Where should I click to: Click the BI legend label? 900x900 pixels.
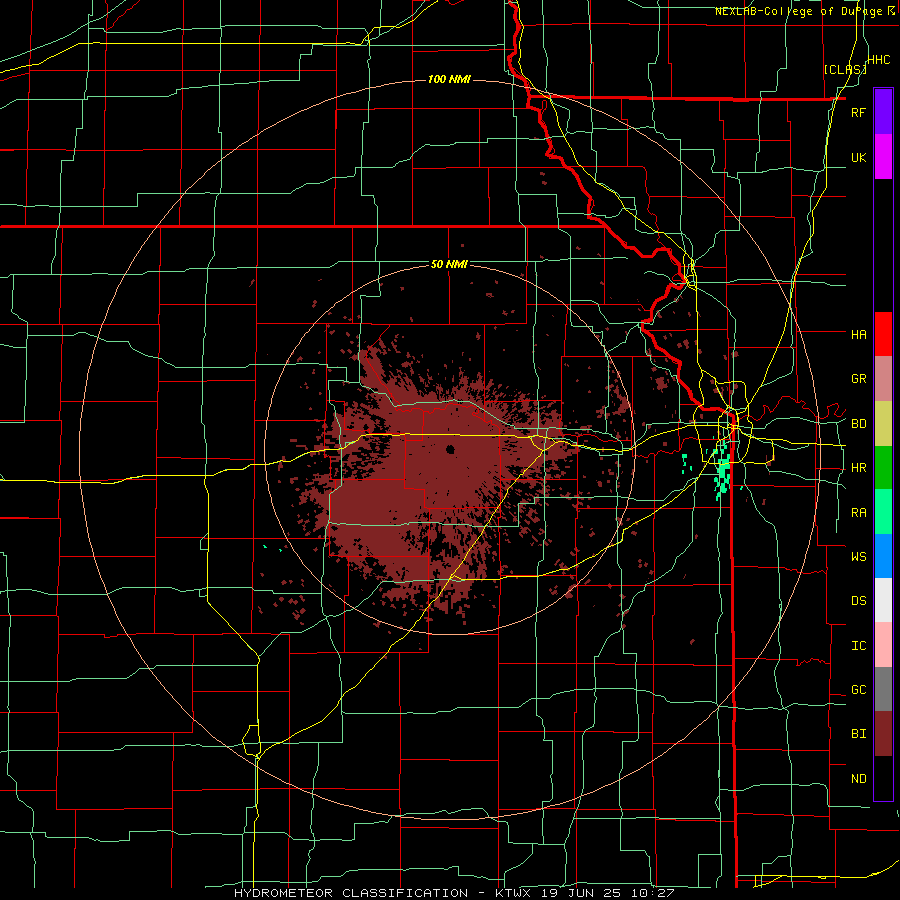(858, 734)
